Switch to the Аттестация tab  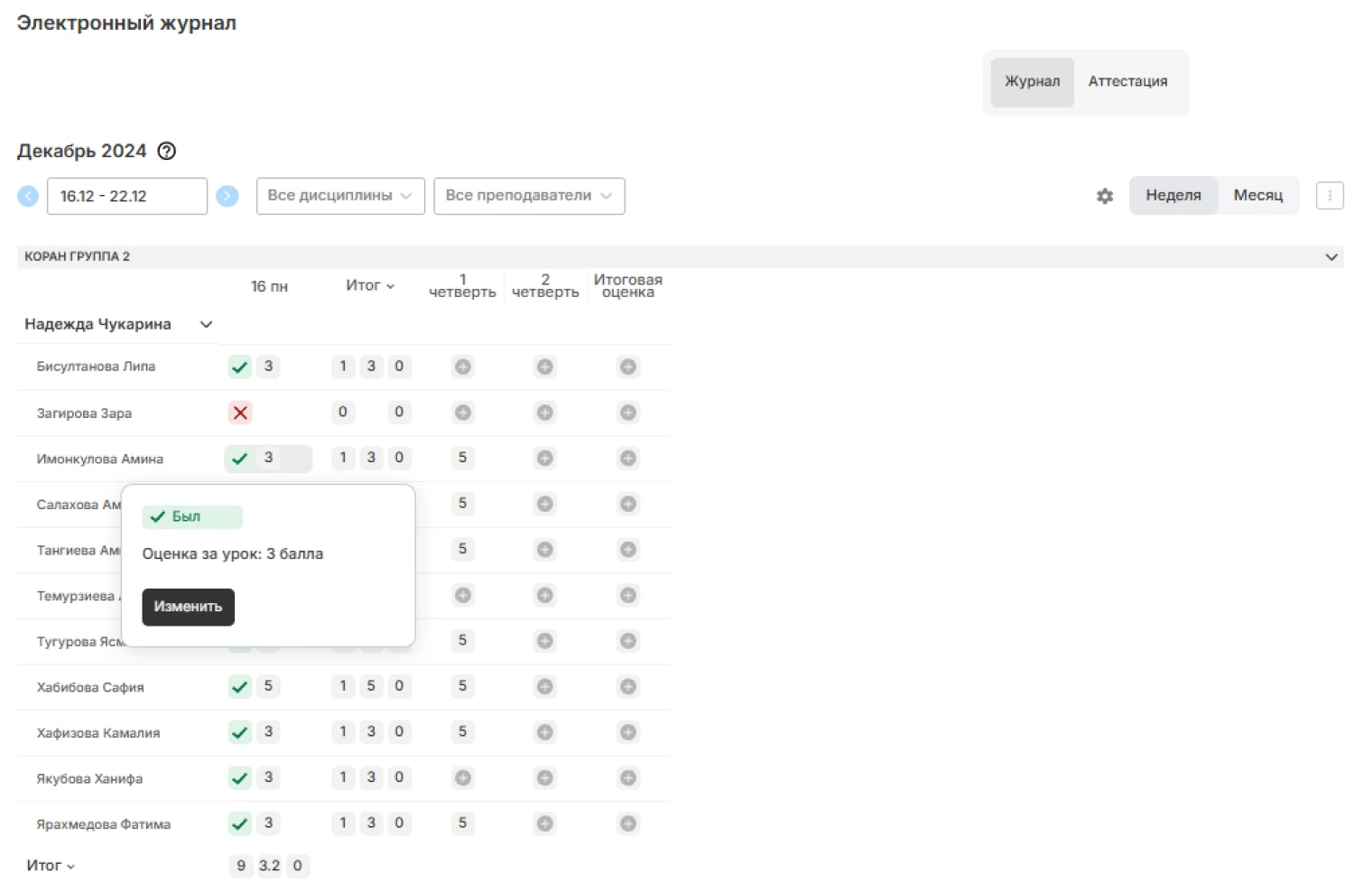(1127, 81)
